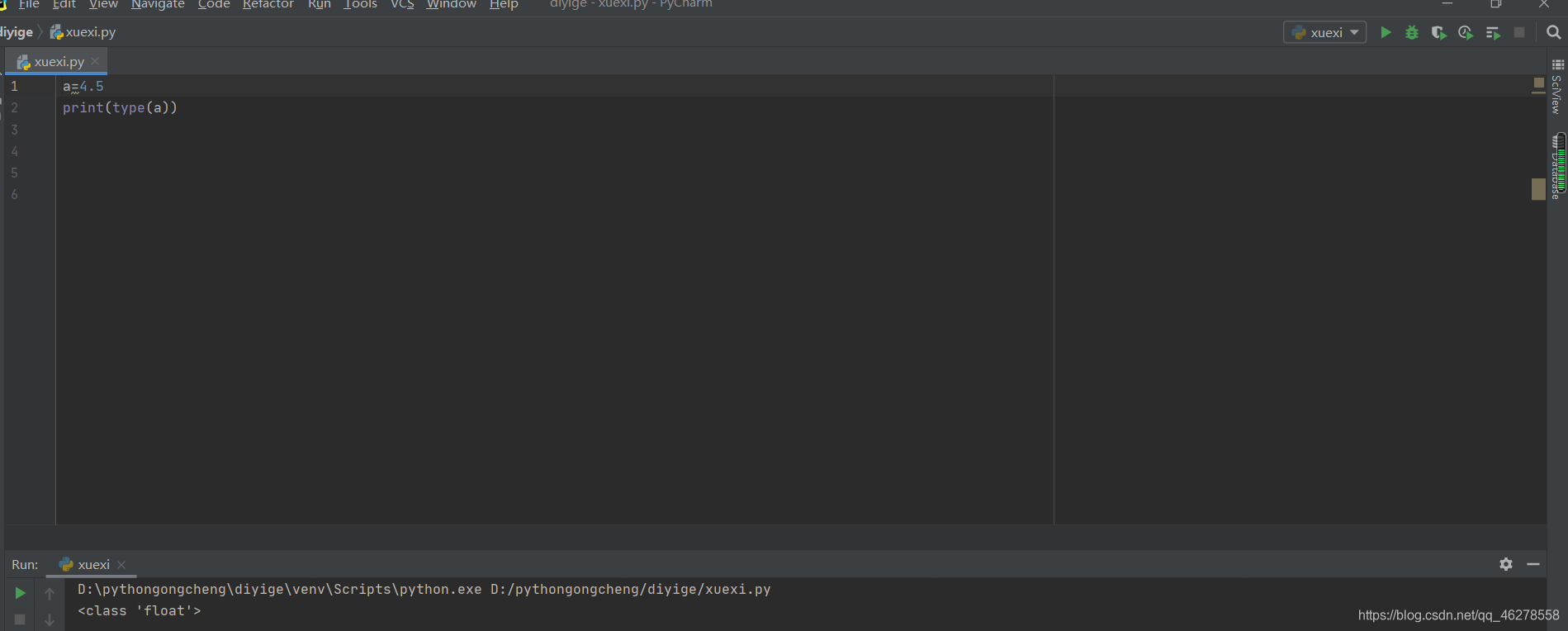1568x631 pixels.
Task: Open the Help menu
Action: (x=504, y=4)
